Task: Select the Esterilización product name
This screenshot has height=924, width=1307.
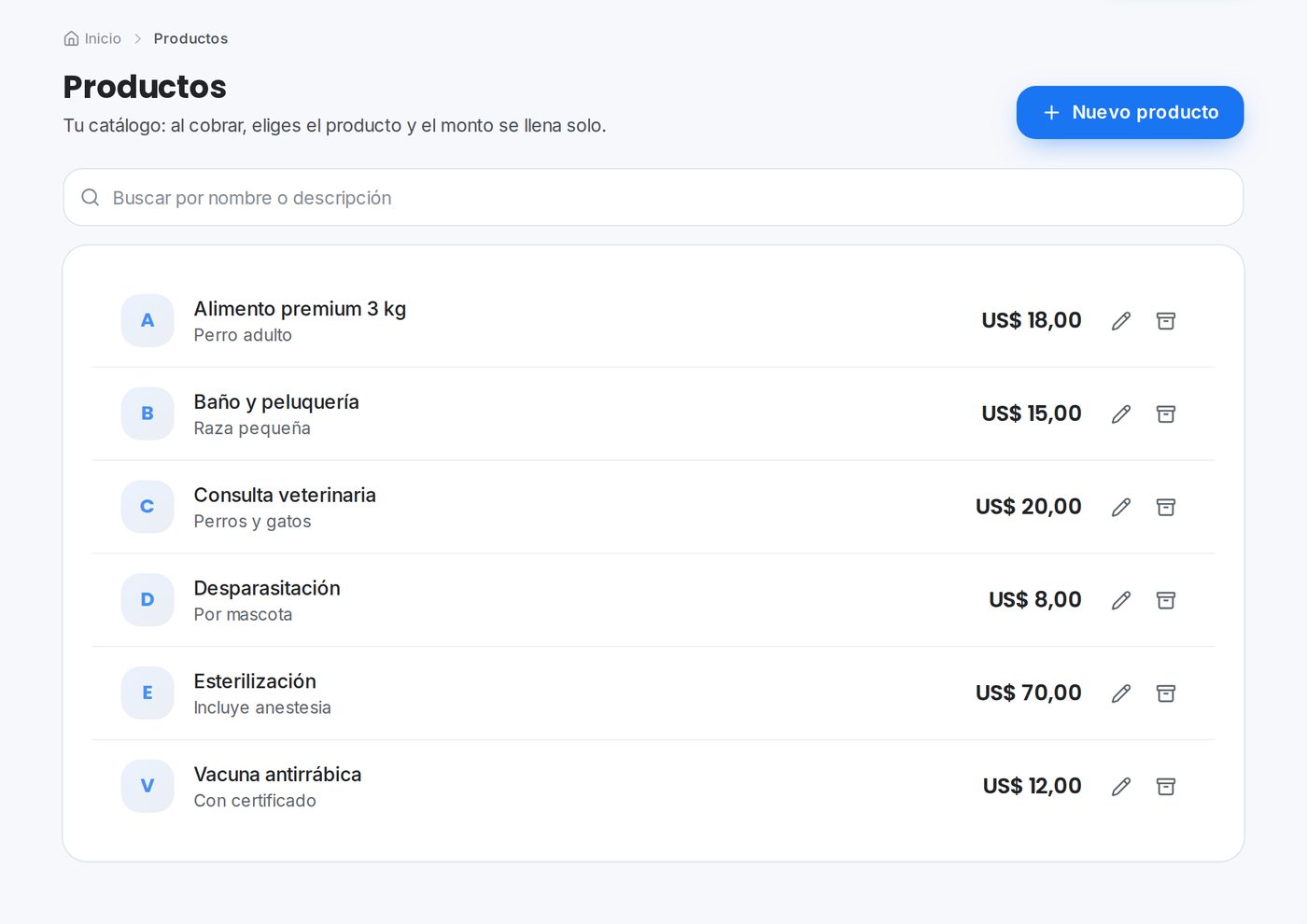Action: (x=255, y=681)
